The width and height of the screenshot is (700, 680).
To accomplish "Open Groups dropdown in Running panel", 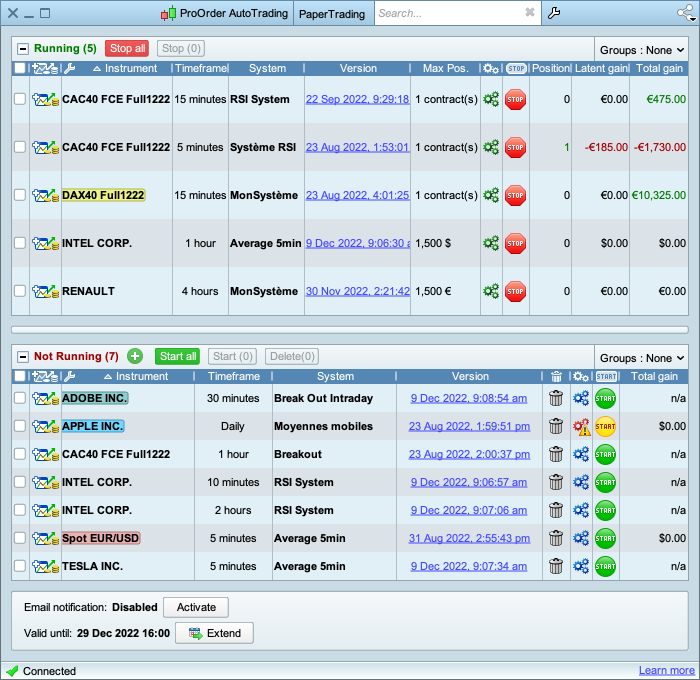I will 641,50.
